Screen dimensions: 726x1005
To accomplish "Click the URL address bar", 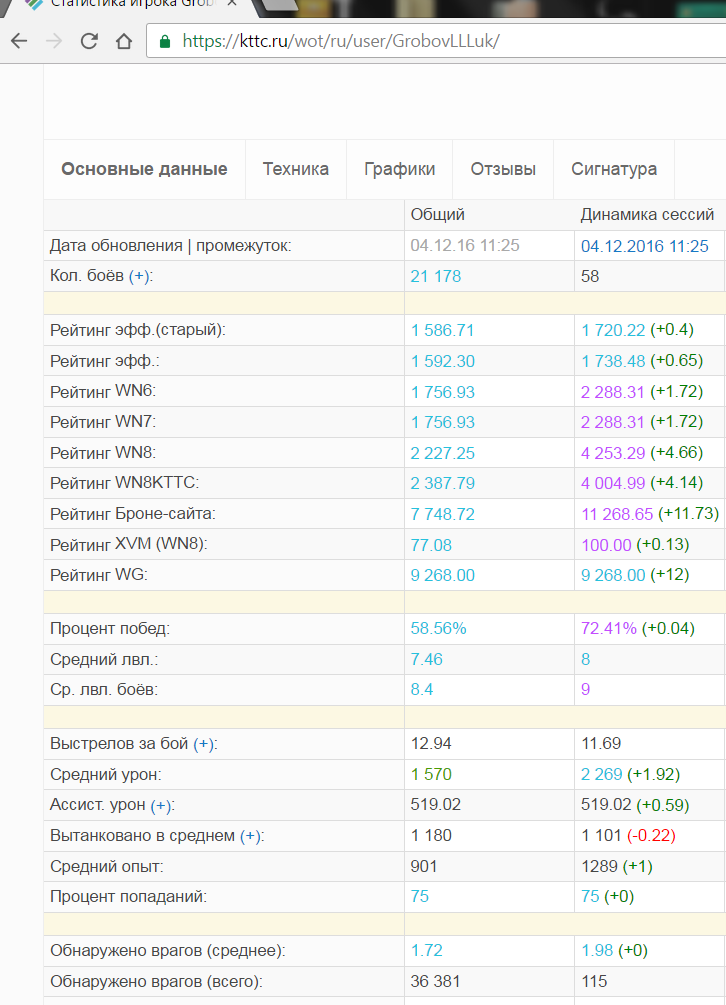I will click(436, 41).
